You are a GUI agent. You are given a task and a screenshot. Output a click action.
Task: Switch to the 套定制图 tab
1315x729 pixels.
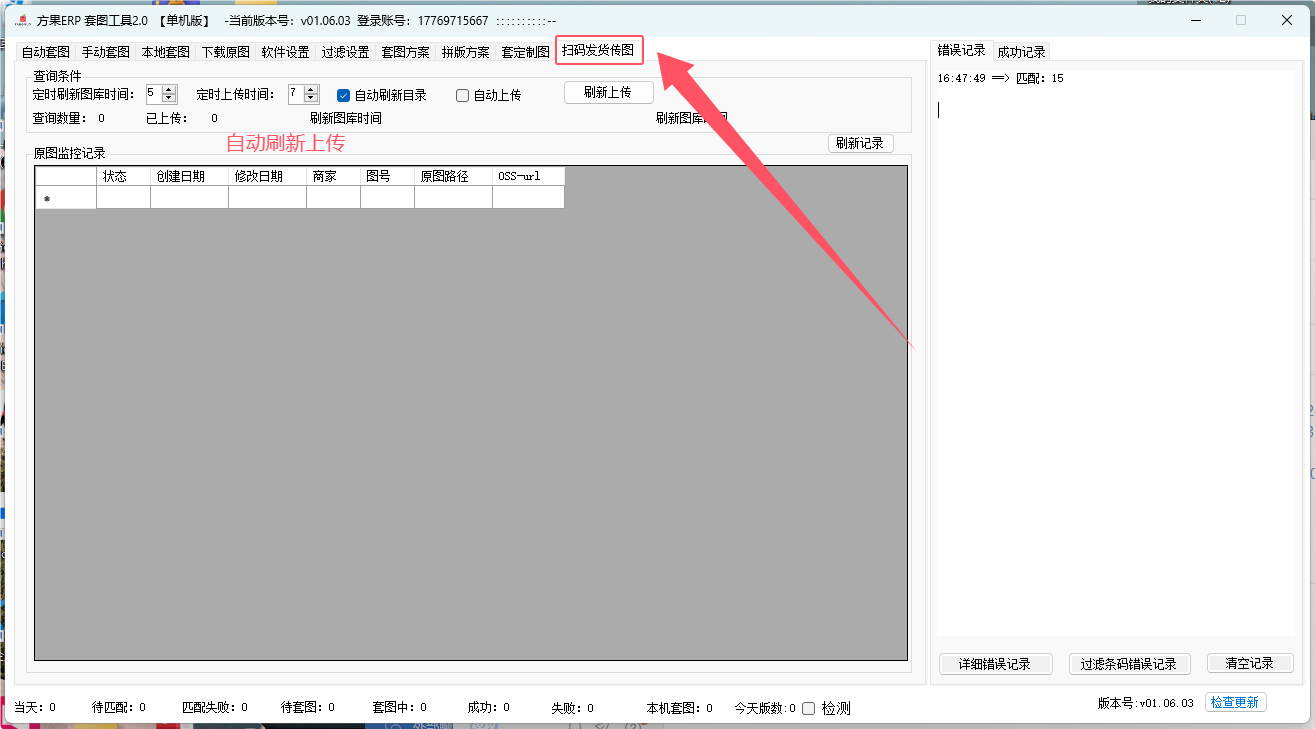point(525,52)
